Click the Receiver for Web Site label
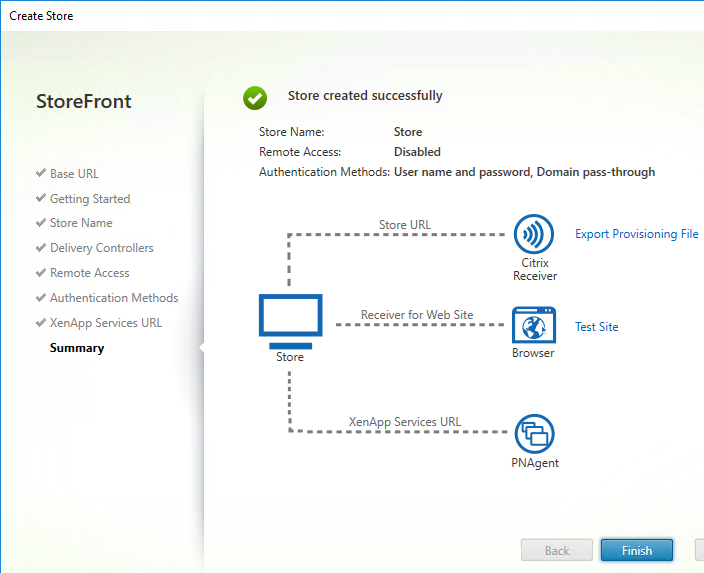 417,315
